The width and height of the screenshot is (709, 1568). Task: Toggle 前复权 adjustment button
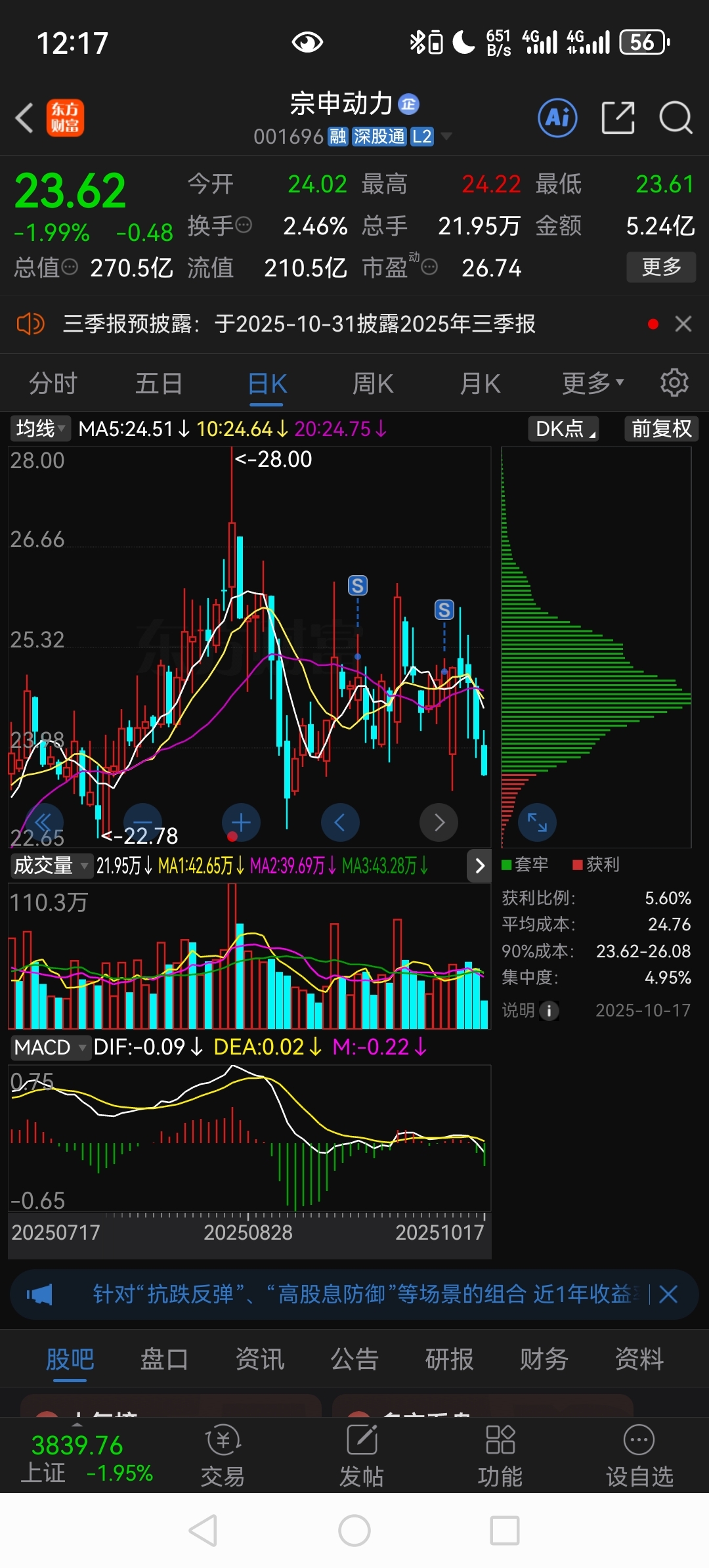662,429
